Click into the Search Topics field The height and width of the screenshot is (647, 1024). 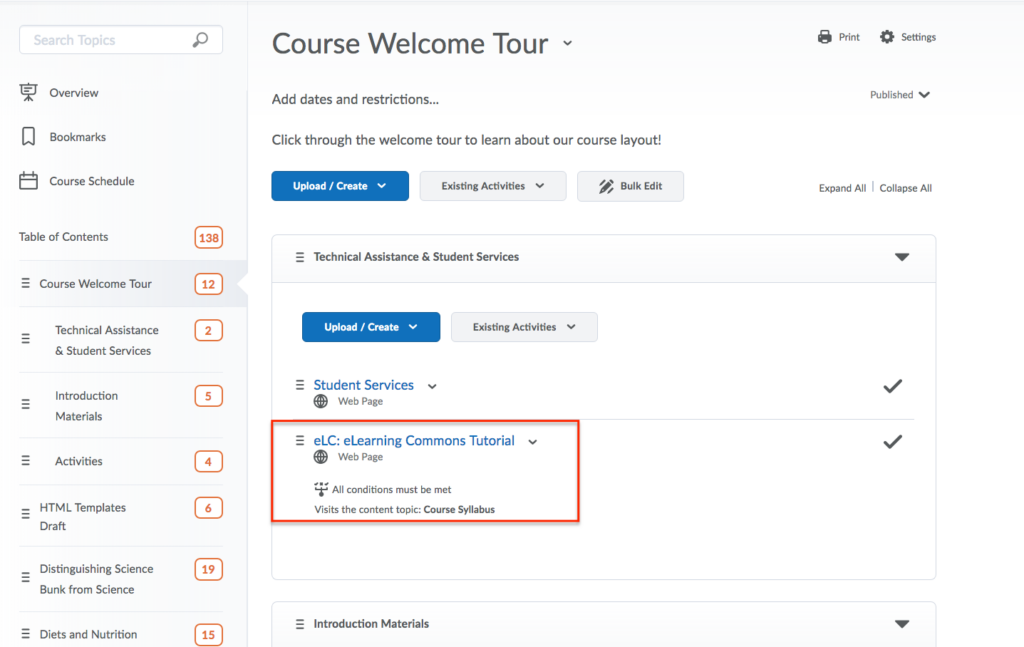pos(105,40)
